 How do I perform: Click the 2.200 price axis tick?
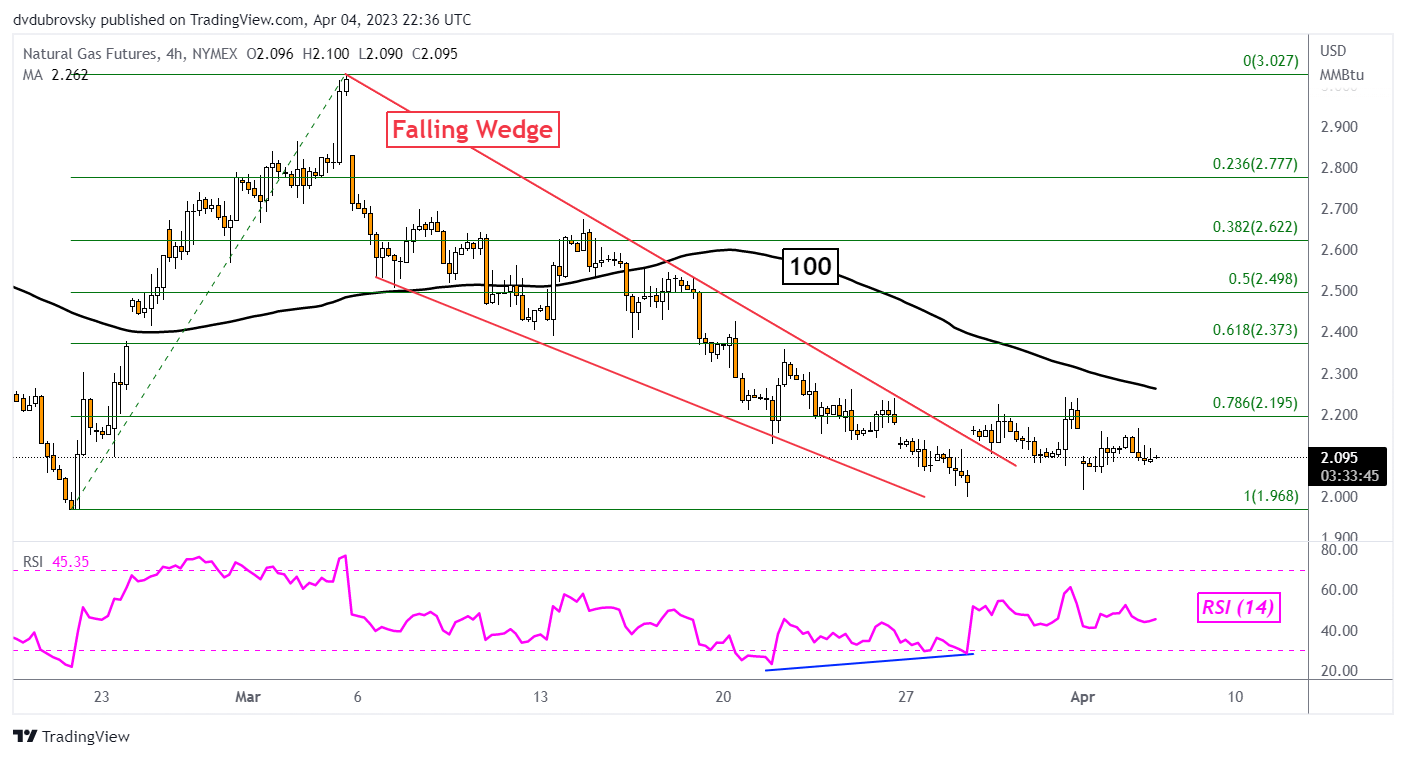coord(1337,415)
